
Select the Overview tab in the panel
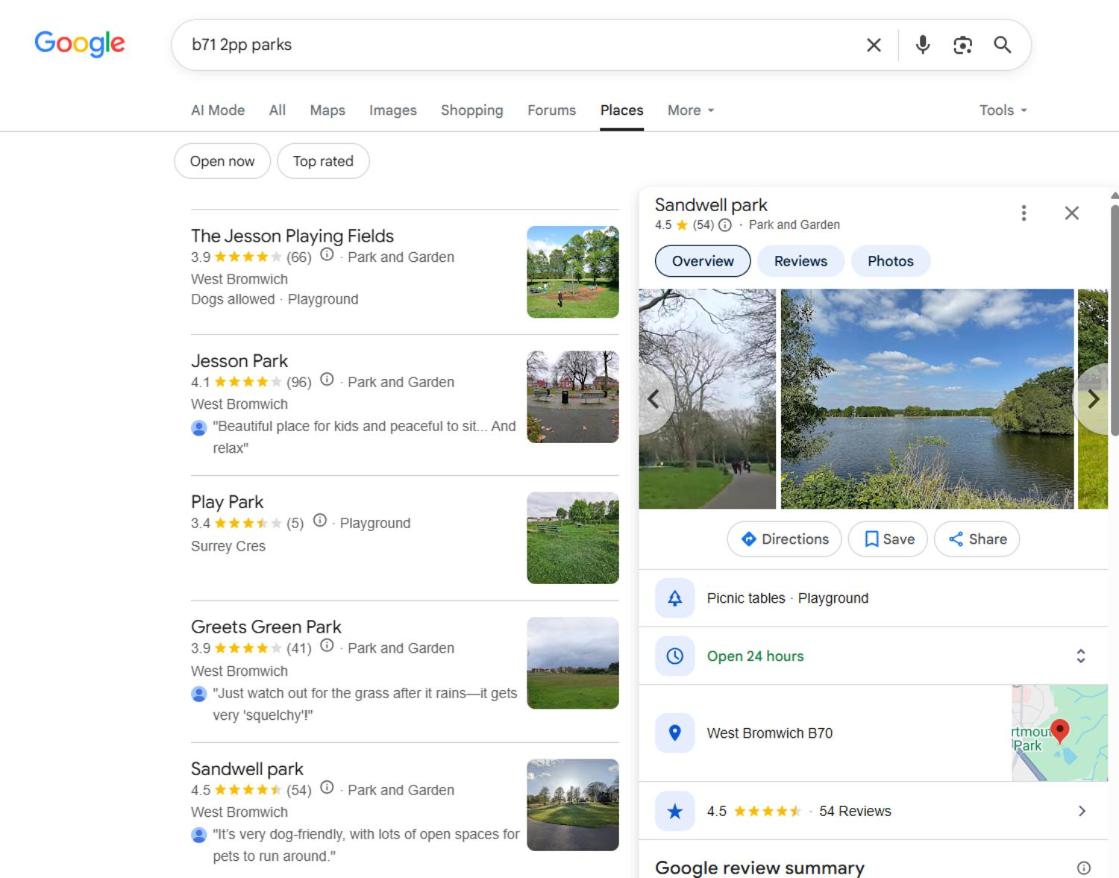(x=703, y=261)
